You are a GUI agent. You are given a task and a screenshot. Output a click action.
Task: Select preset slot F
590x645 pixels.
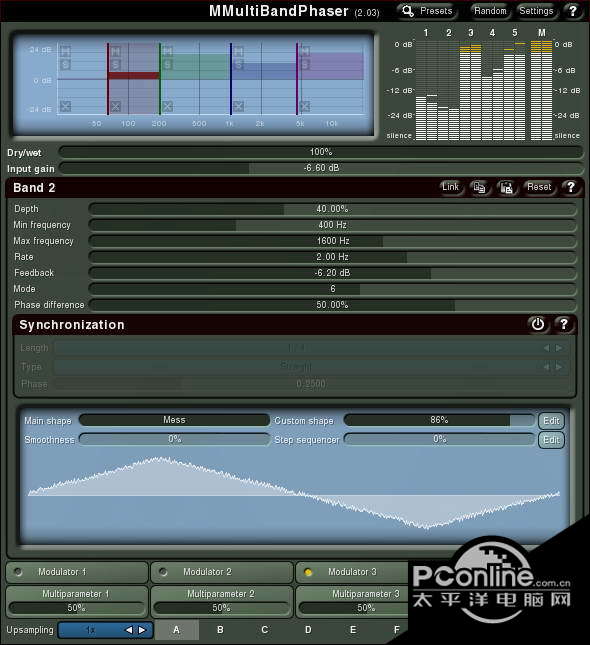tap(397, 630)
